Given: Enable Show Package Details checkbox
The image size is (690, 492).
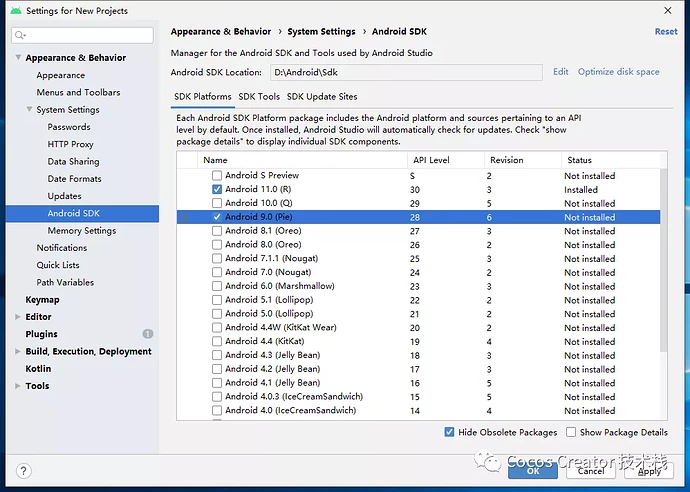Looking at the screenshot, I should tap(571, 432).
